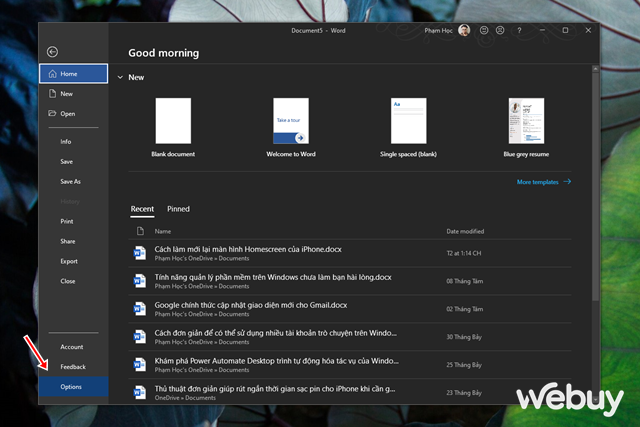The image size is (640, 427).
Task: Collapse the New section chevron
Action: (120, 77)
